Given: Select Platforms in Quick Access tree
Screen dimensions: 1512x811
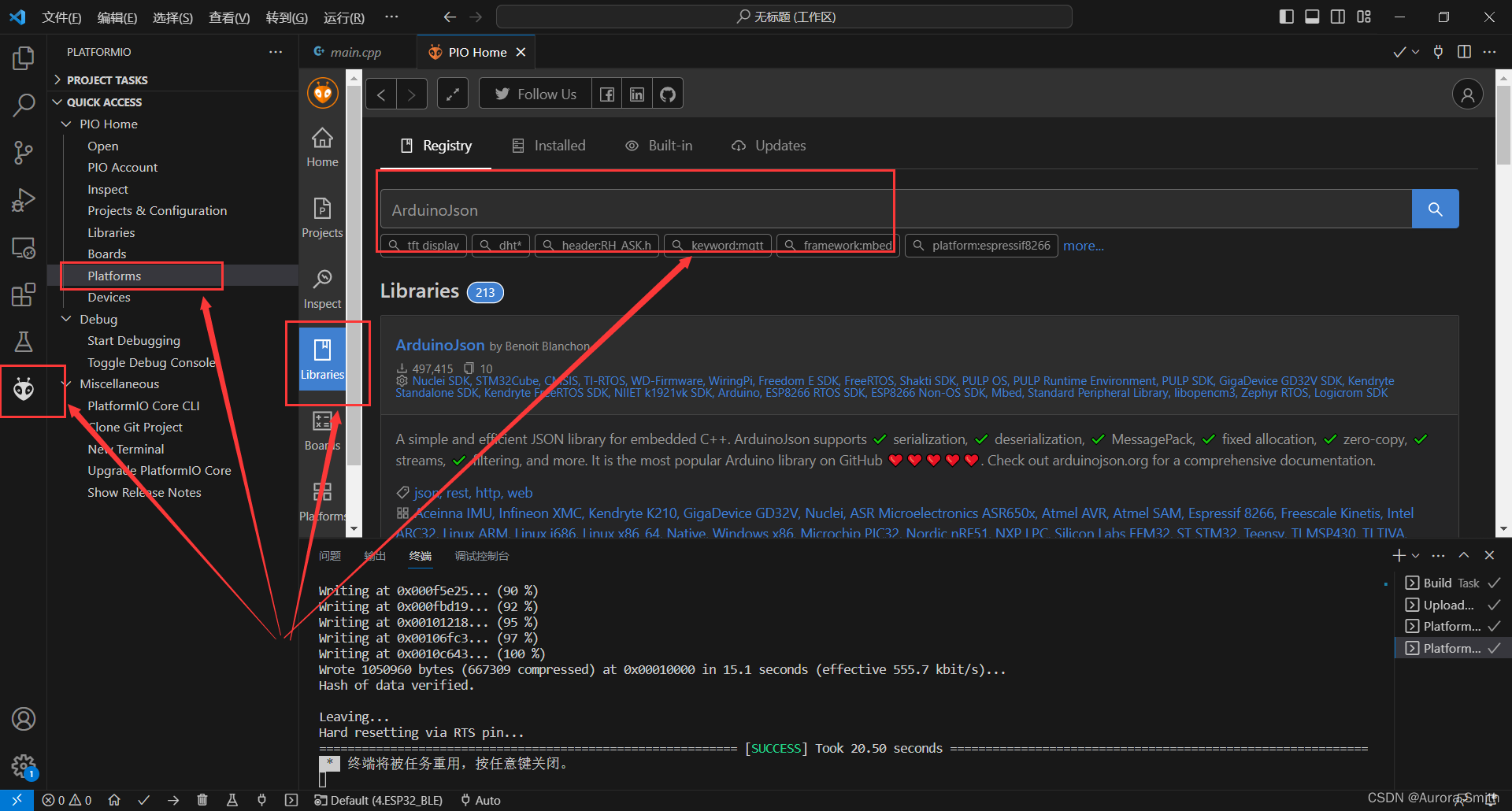Looking at the screenshot, I should click(x=114, y=276).
